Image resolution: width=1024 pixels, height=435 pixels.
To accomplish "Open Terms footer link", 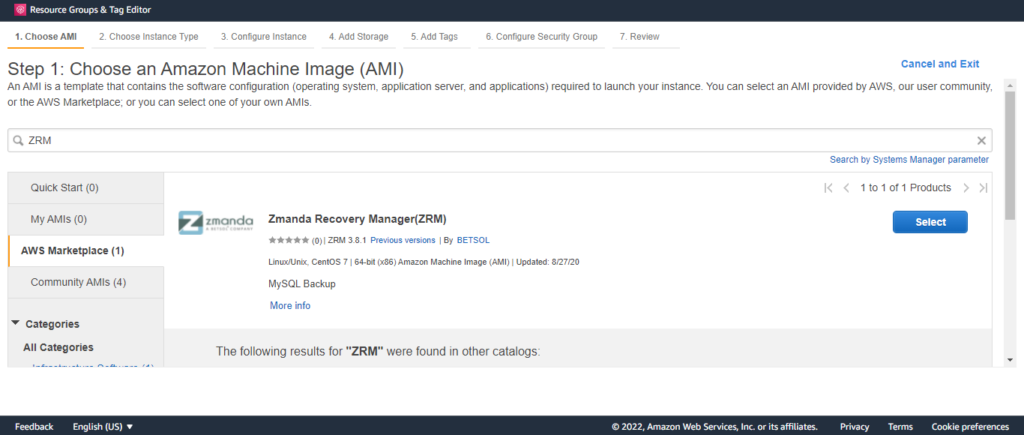I will pos(900,427).
